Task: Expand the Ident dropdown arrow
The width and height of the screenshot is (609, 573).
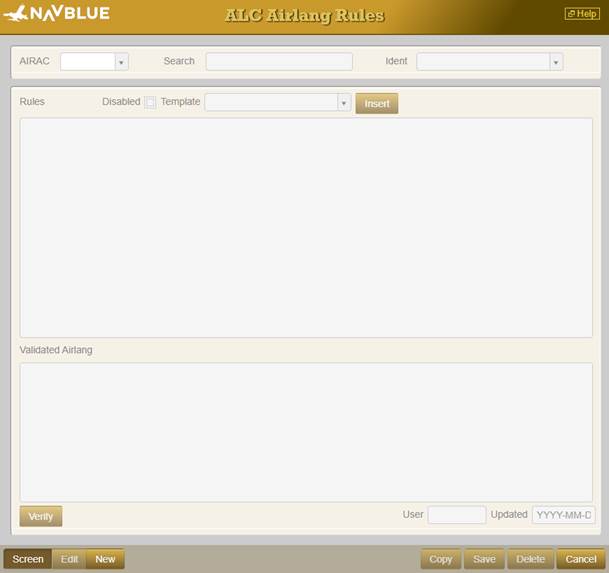Action: tap(556, 62)
